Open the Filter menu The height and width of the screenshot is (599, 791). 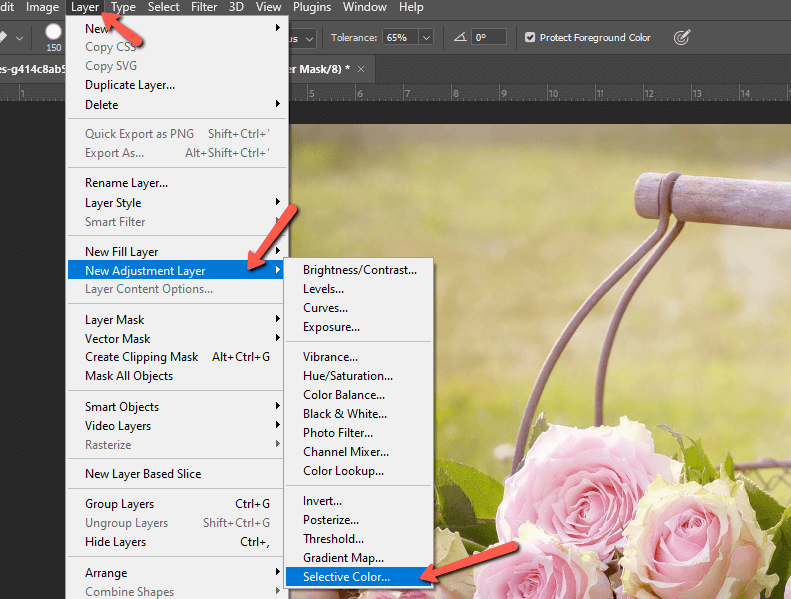click(204, 7)
